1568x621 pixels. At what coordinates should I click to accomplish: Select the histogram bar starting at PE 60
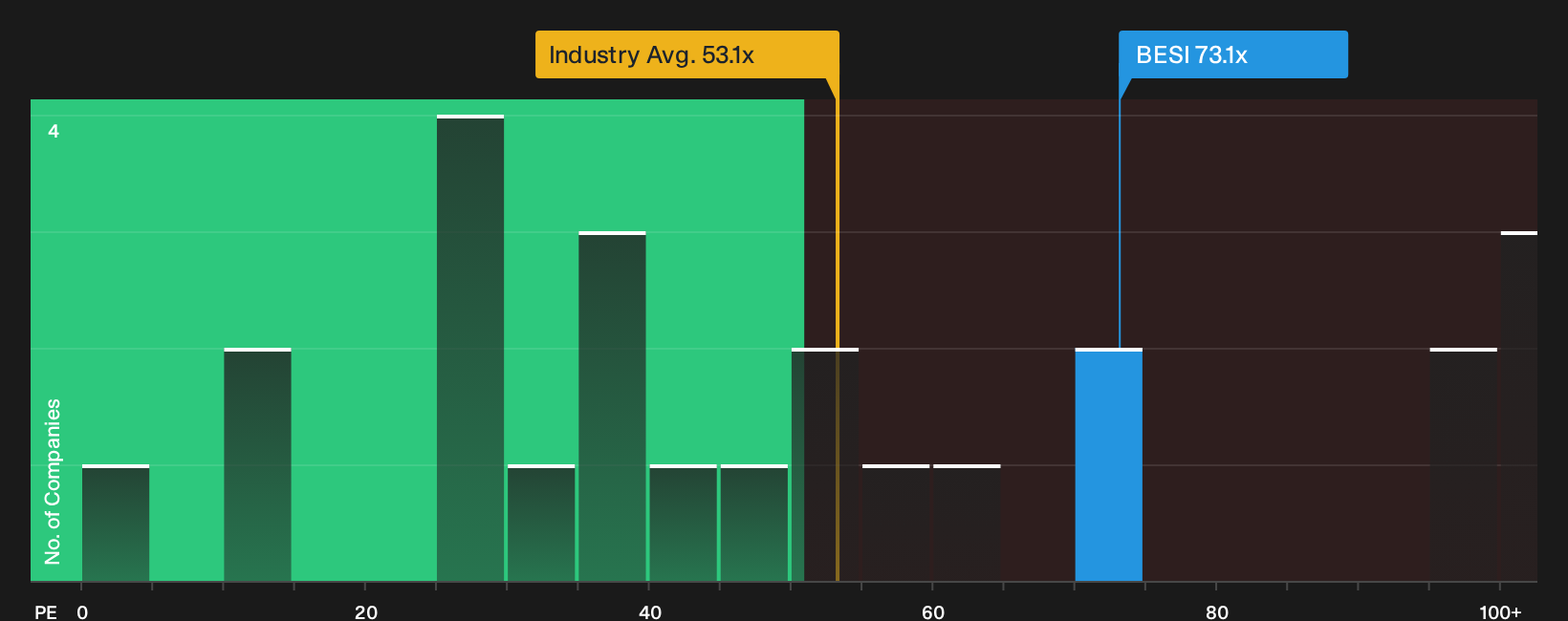click(967, 524)
